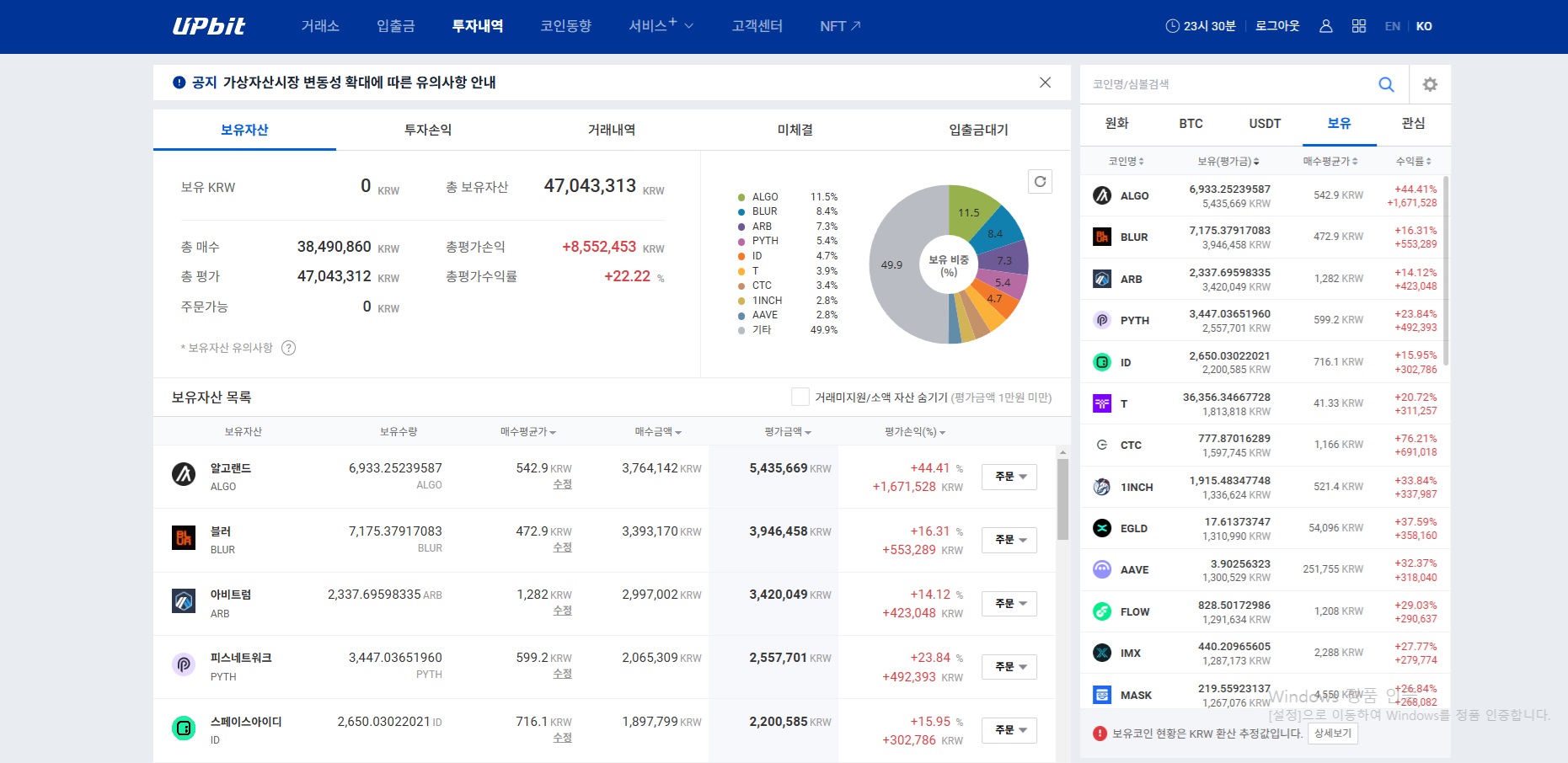Toggle hide small-balance assets checkbox
The width and height of the screenshot is (1568, 763).
coord(800,397)
